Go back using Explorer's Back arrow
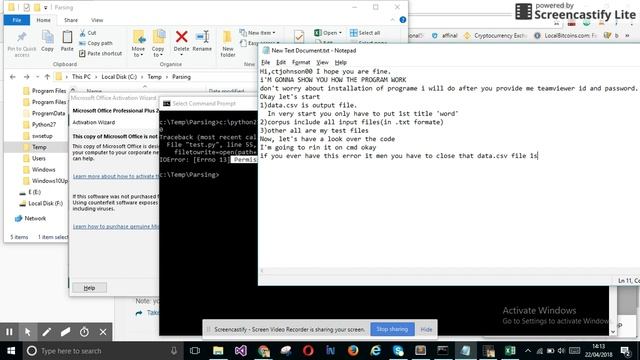This screenshot has width=640, height=360. click(x=13, y=77)
